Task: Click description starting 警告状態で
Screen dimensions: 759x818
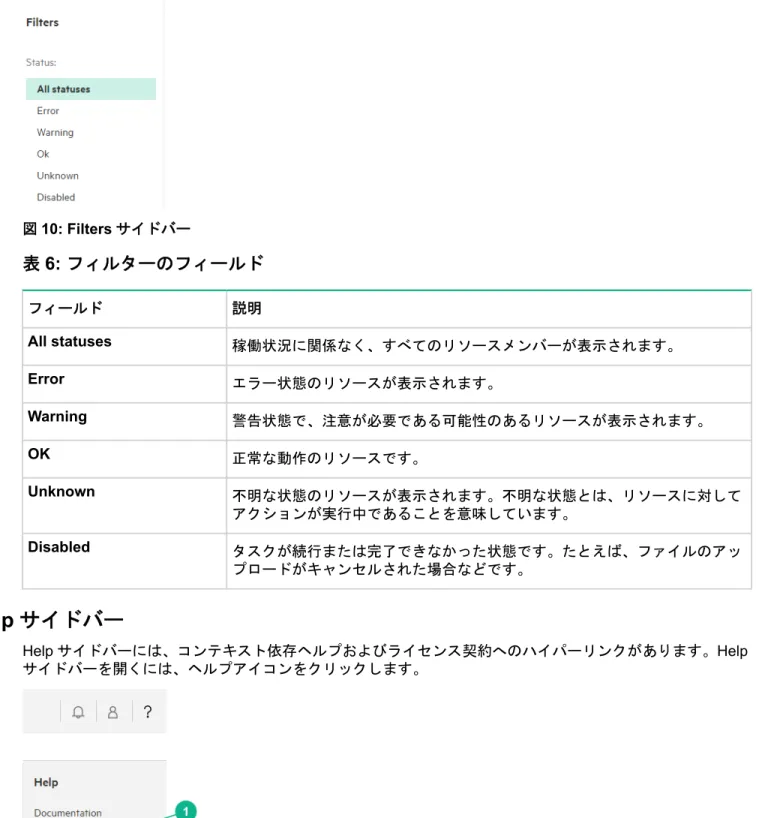Action: point(469,421)
